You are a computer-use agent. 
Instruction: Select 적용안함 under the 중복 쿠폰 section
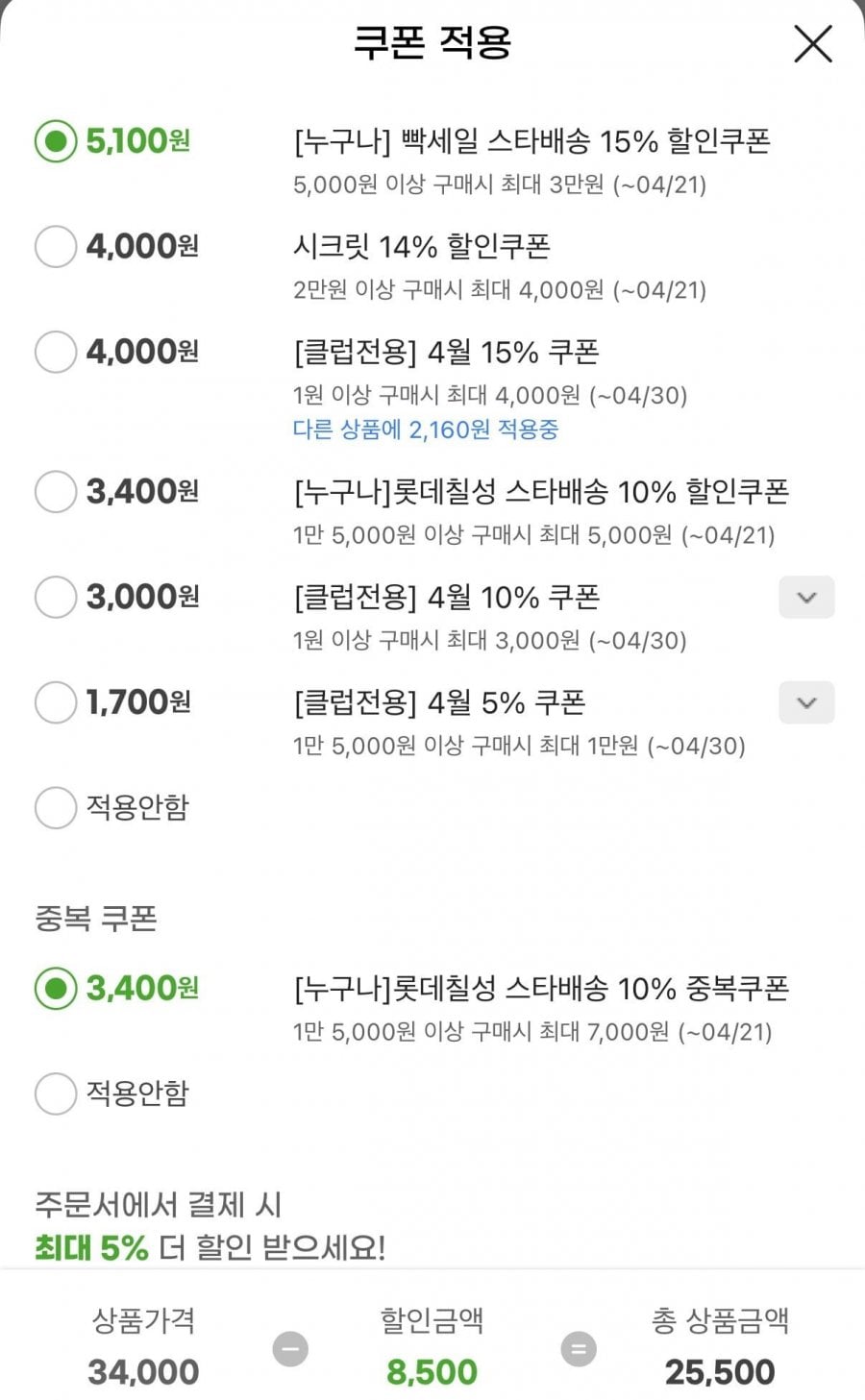point(56,1093)
